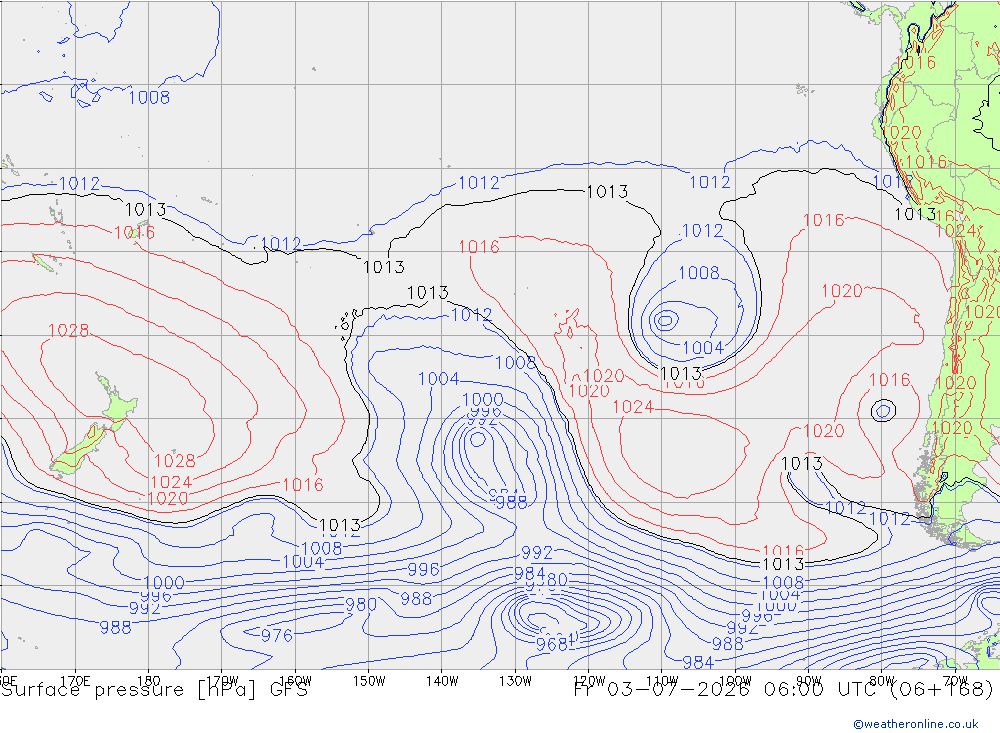Click the 1012 label near 160W
1000x733 pixels.
click(x=281, y=244)
